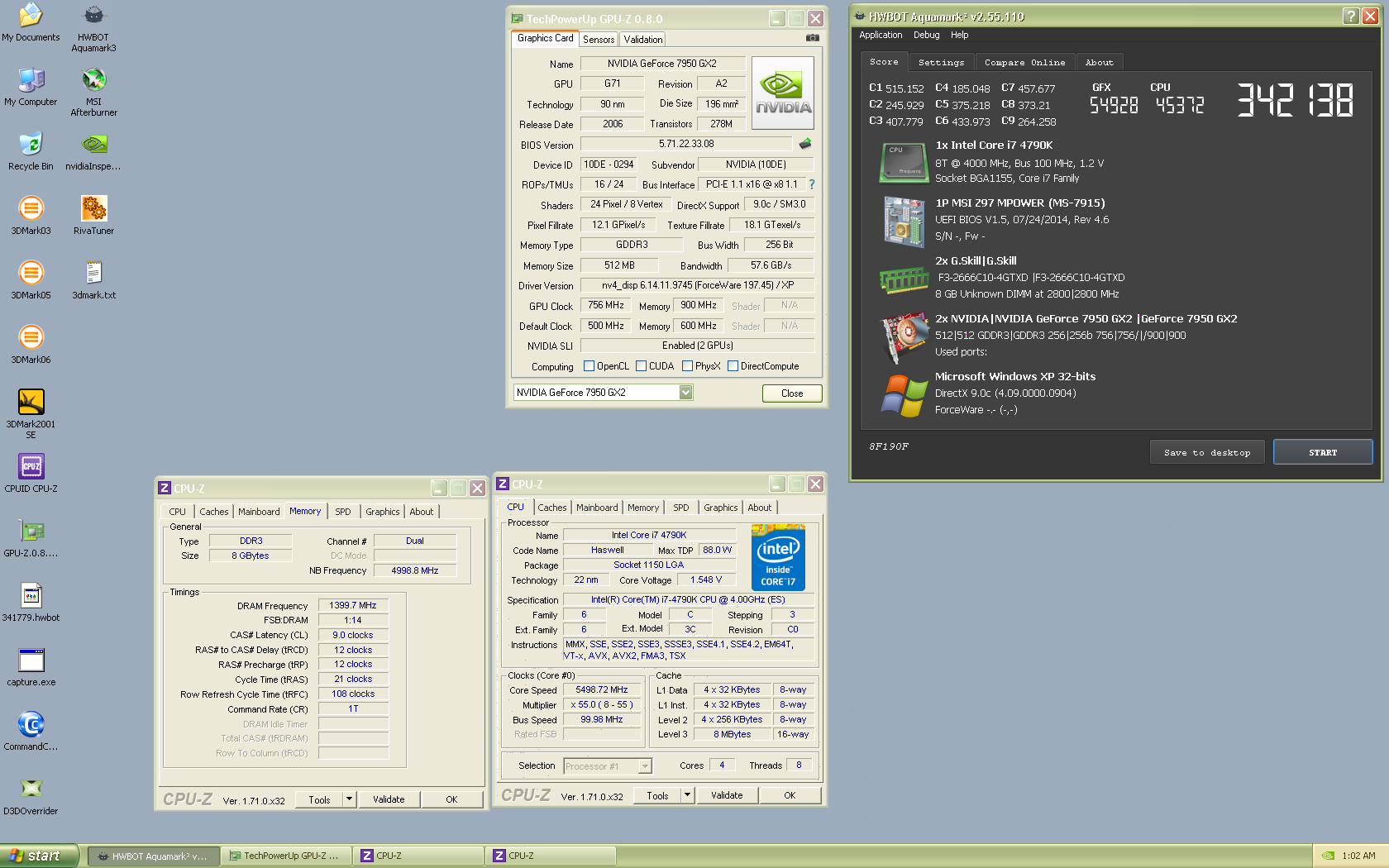
Task: Click OK in Memory CPU-Z window
Action: tap(451, 799)
